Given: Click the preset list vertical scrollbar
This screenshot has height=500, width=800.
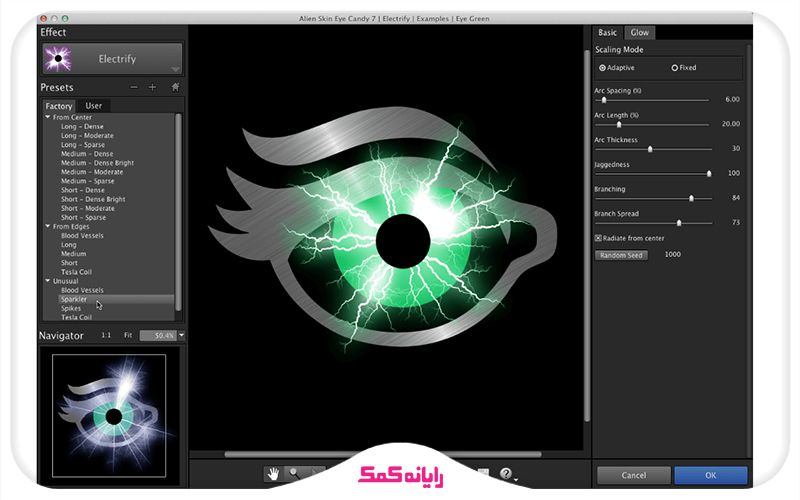Looking at the screenshot, I should (x=178, y=212).
